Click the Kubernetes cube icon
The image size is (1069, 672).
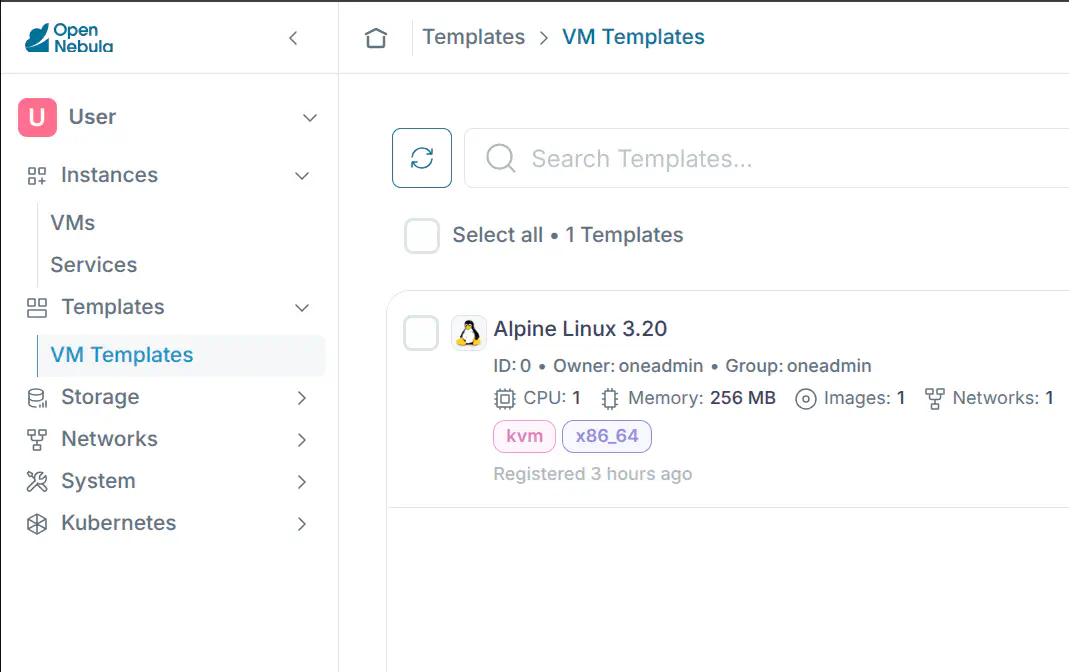pyautogui.click(x=37, y=523)
